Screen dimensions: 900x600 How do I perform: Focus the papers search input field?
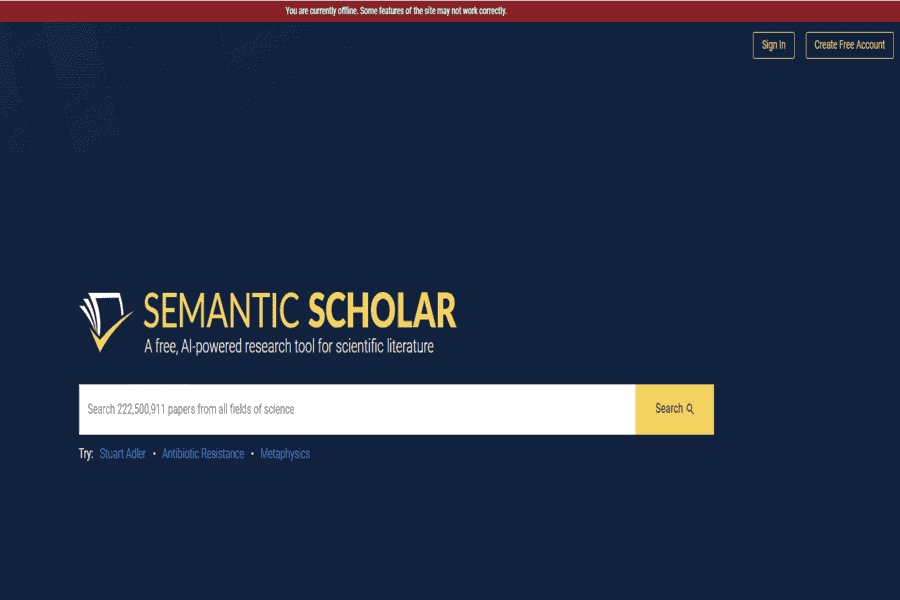[357, 409]
